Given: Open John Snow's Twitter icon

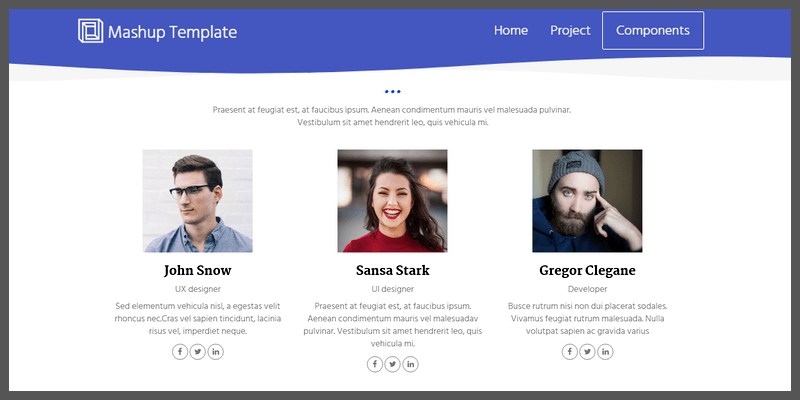Looking at the screenshot, I should [x=197, y=352].
